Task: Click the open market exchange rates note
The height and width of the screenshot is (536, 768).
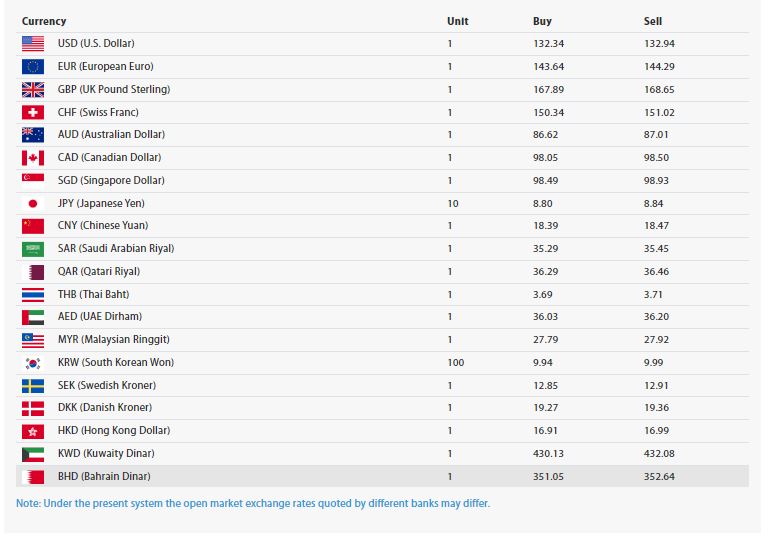Action: [x=253, y=503]
